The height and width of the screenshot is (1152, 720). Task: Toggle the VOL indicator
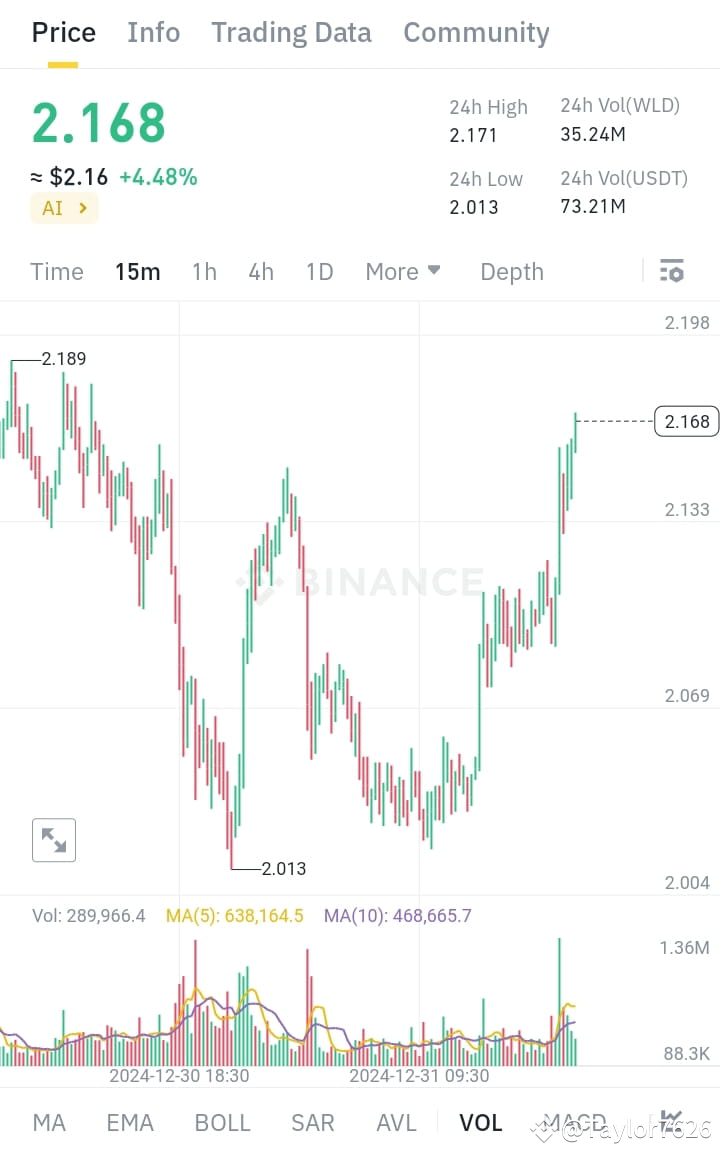point(480,1122)
